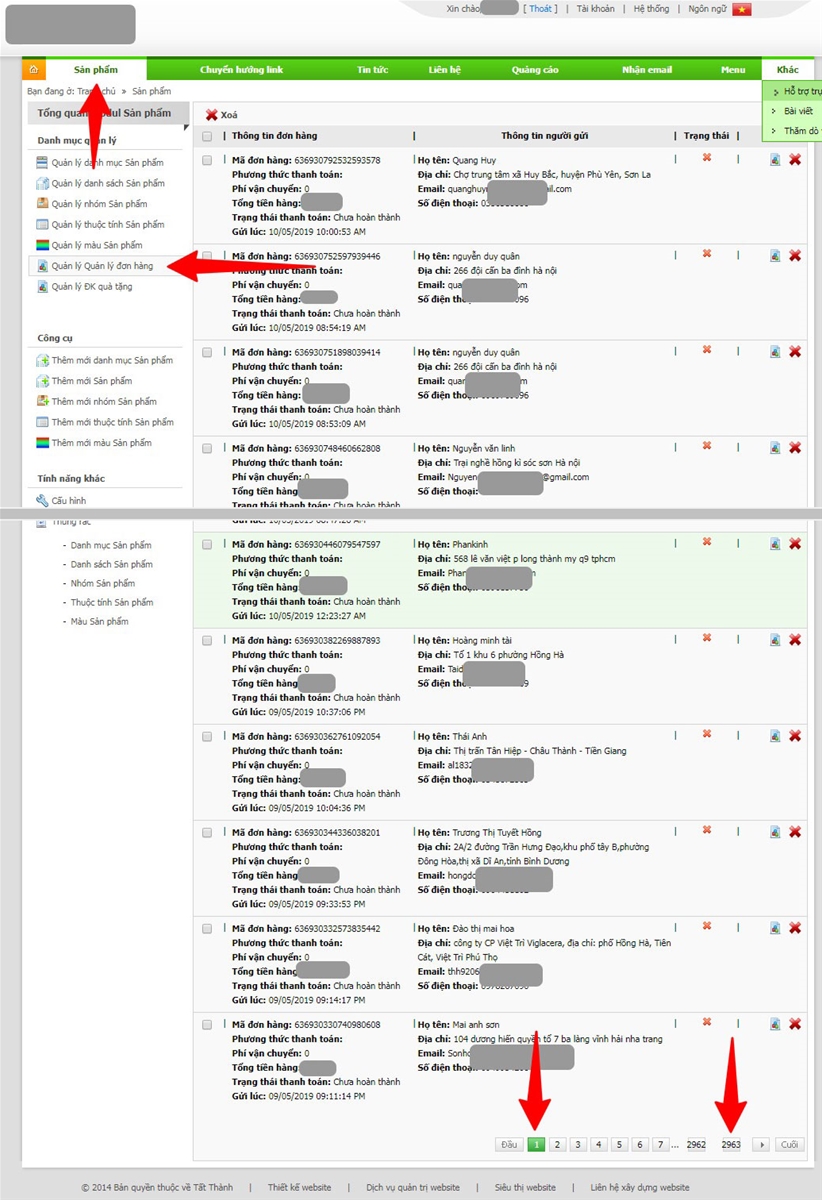Expand the Ngôn ngữ language selector
This screenshot has width=822, height=1200.
coord(708,9)
